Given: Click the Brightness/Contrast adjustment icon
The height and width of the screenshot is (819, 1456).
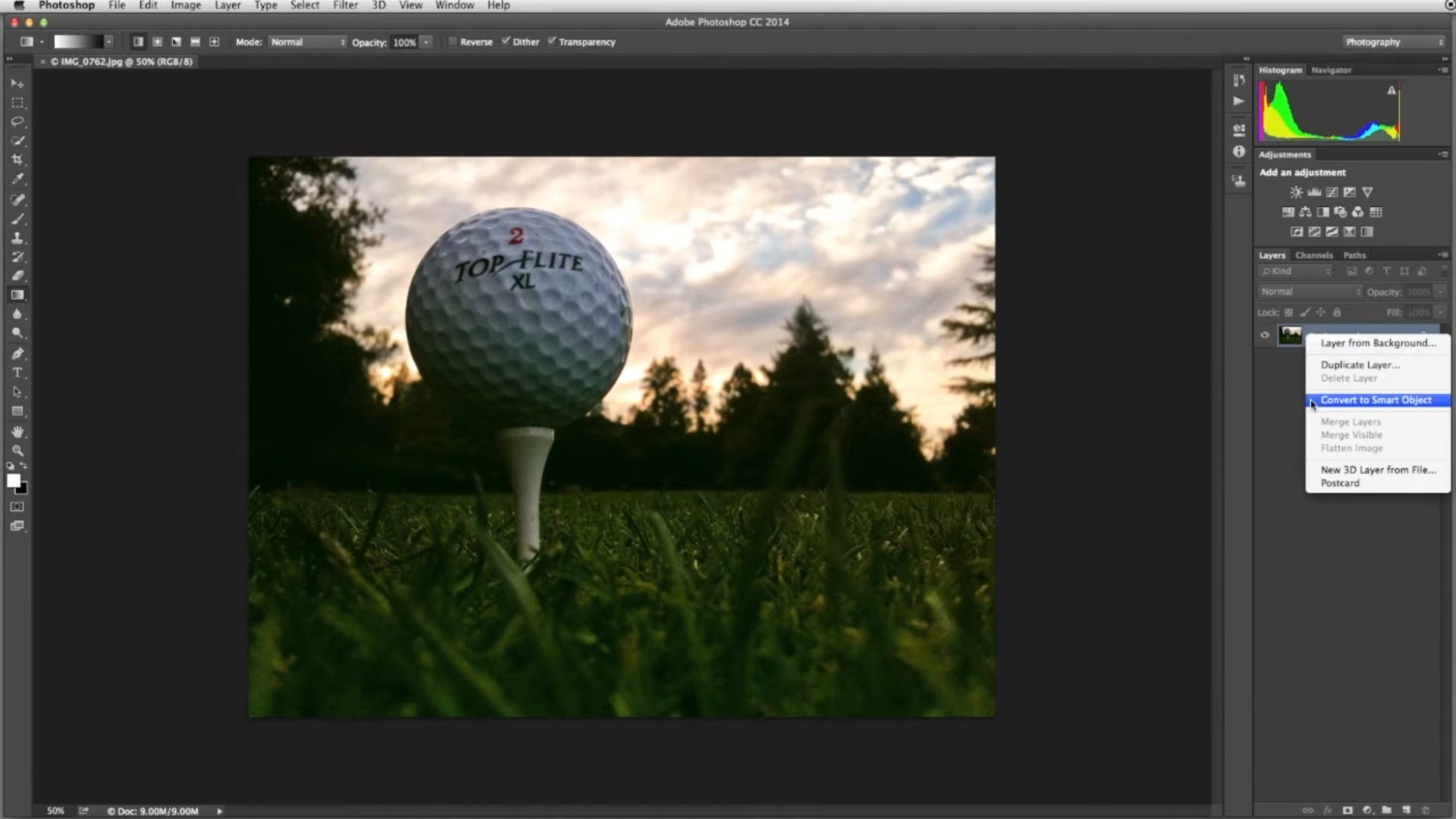Looking at the screenshot, I should 1296,193.
